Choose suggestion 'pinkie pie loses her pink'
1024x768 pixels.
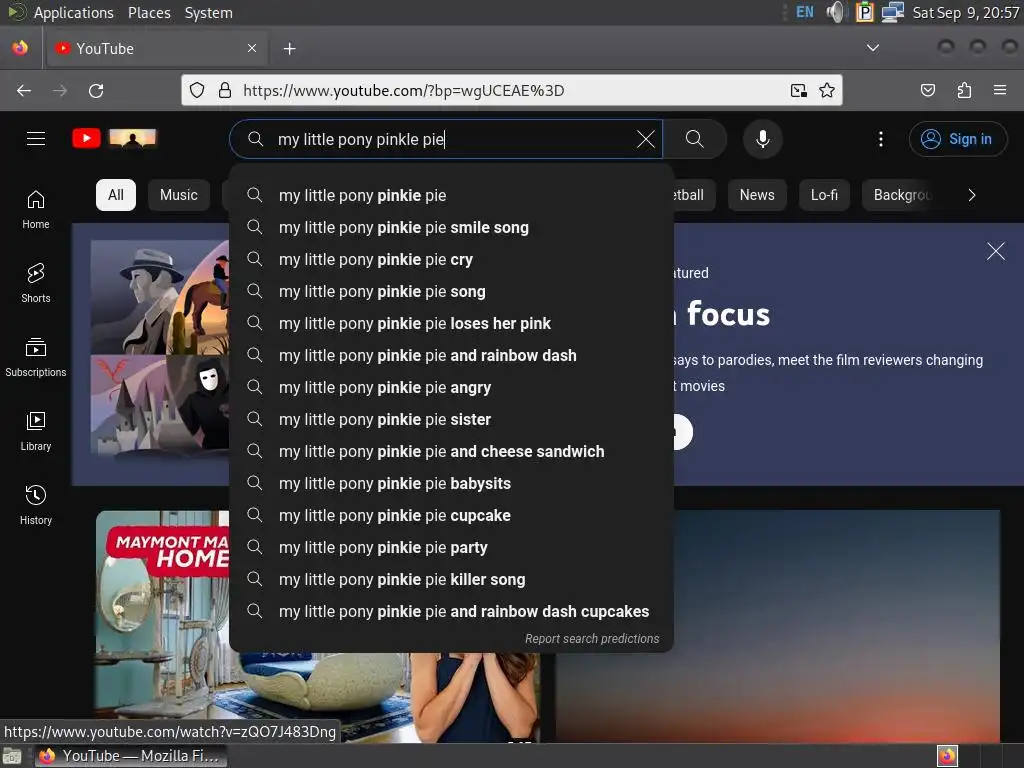tap(451, 323)
